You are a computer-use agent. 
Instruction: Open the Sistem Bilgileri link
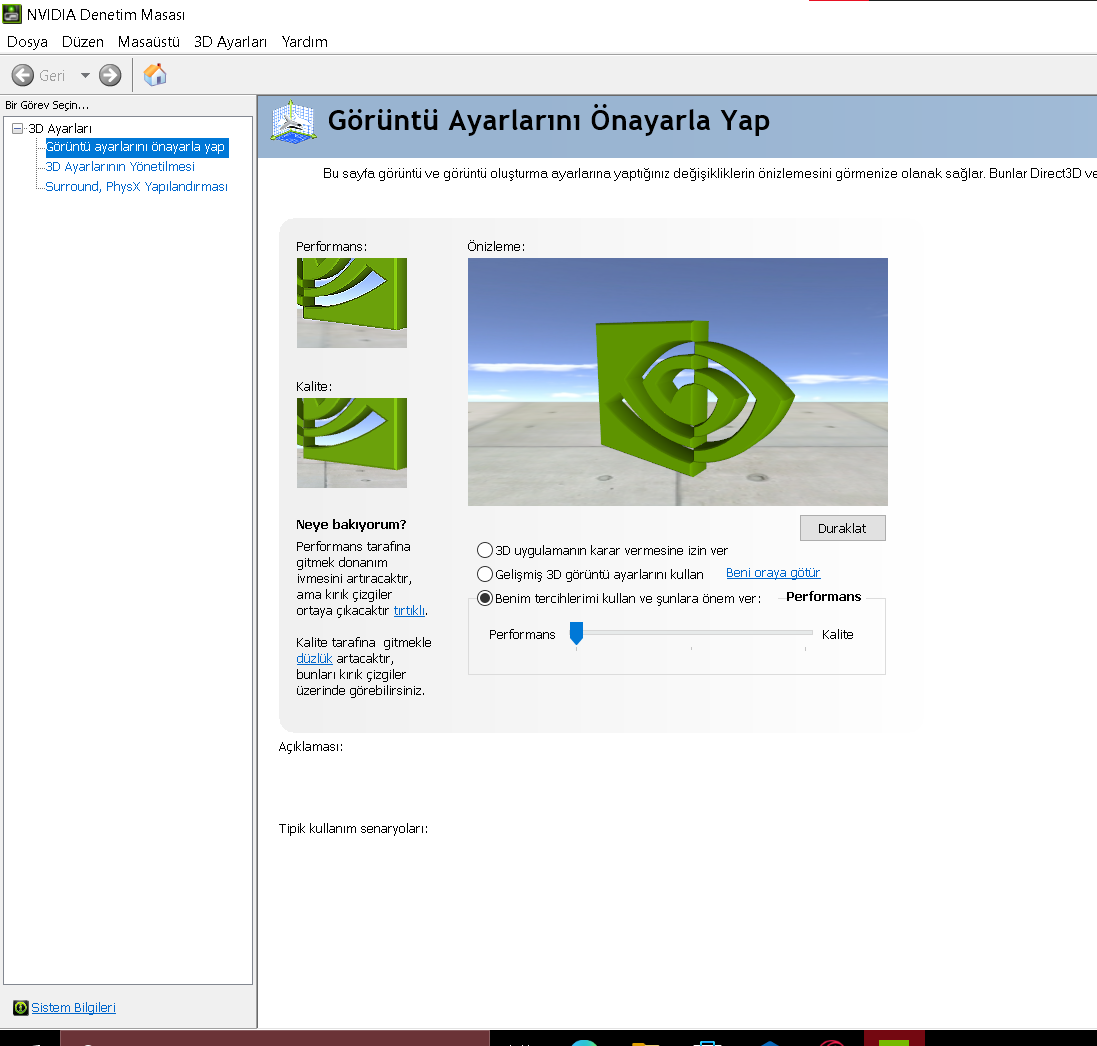click(x=73, y=1008)
